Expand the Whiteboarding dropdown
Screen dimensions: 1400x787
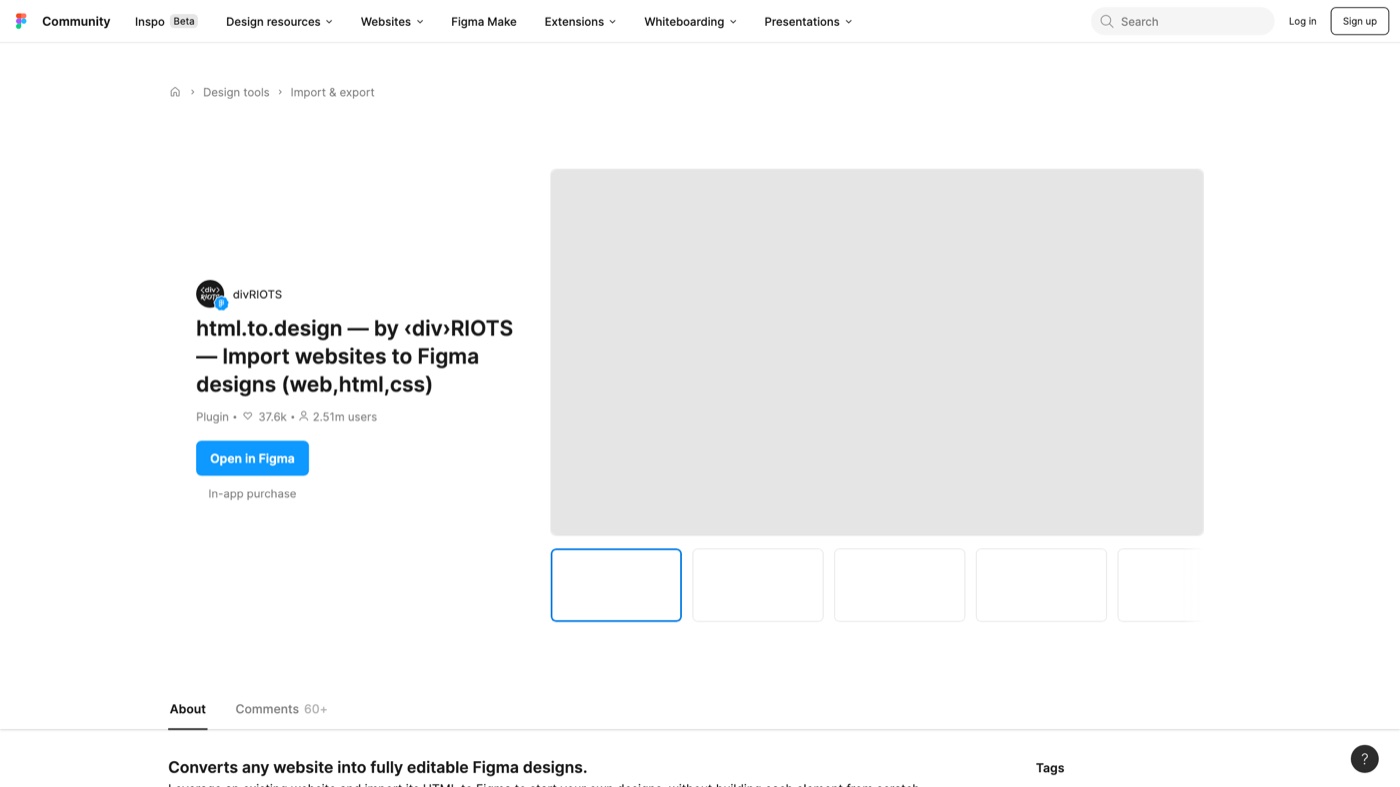pos(690,21)
